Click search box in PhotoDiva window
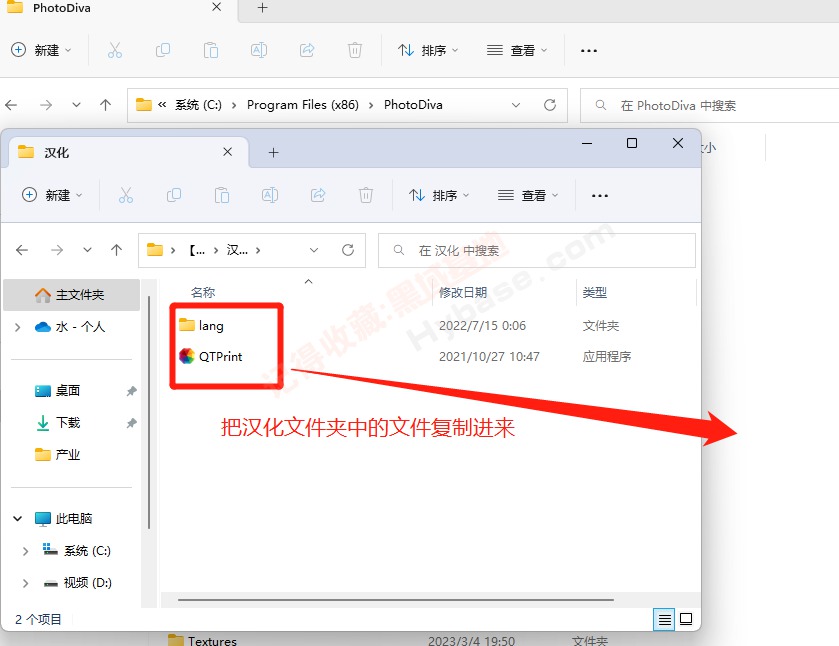 pyautogui.click(x=710, y=105)
